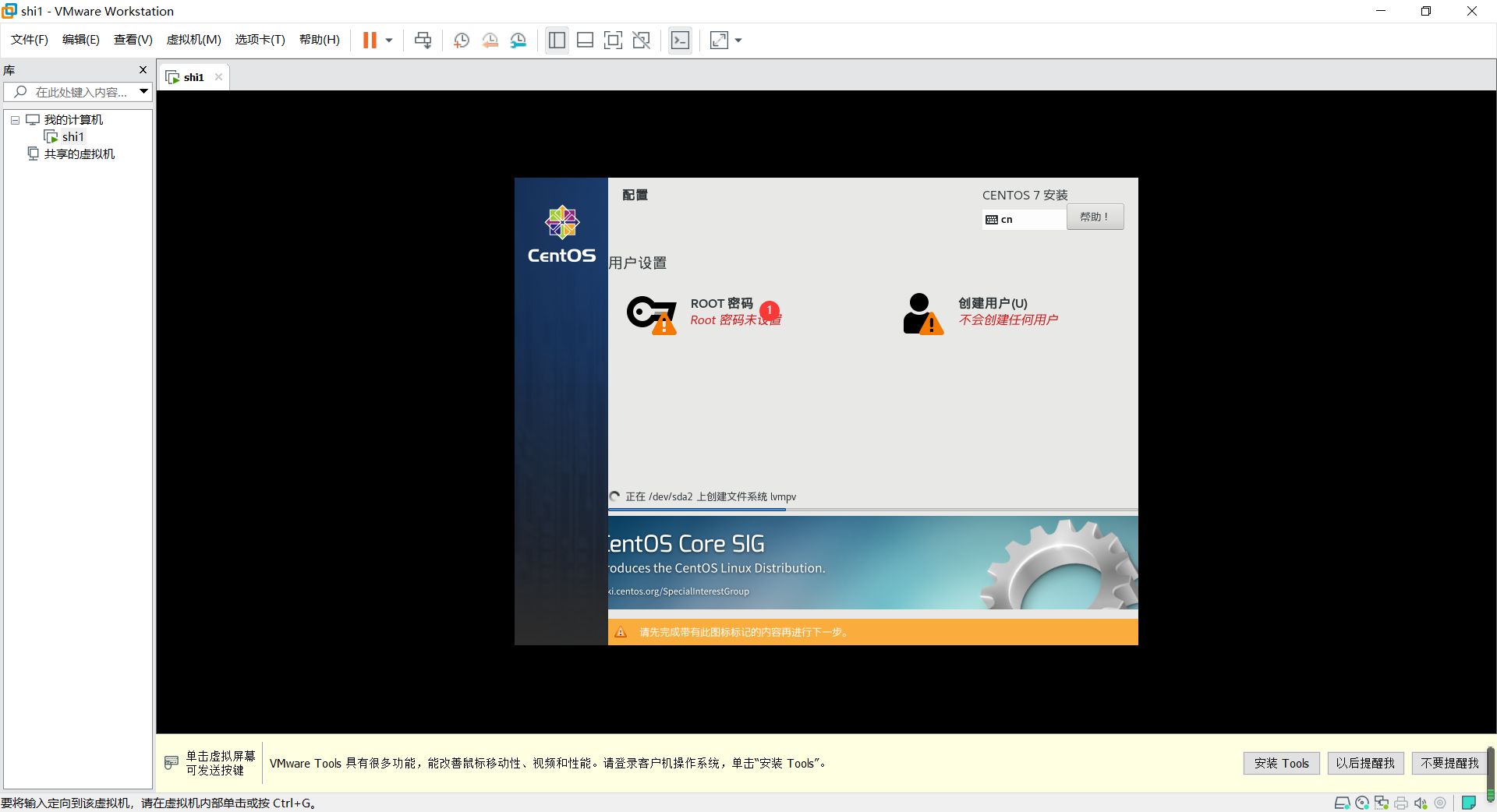
Task: Click the stretch guest display icon
Action: [719, 41]
